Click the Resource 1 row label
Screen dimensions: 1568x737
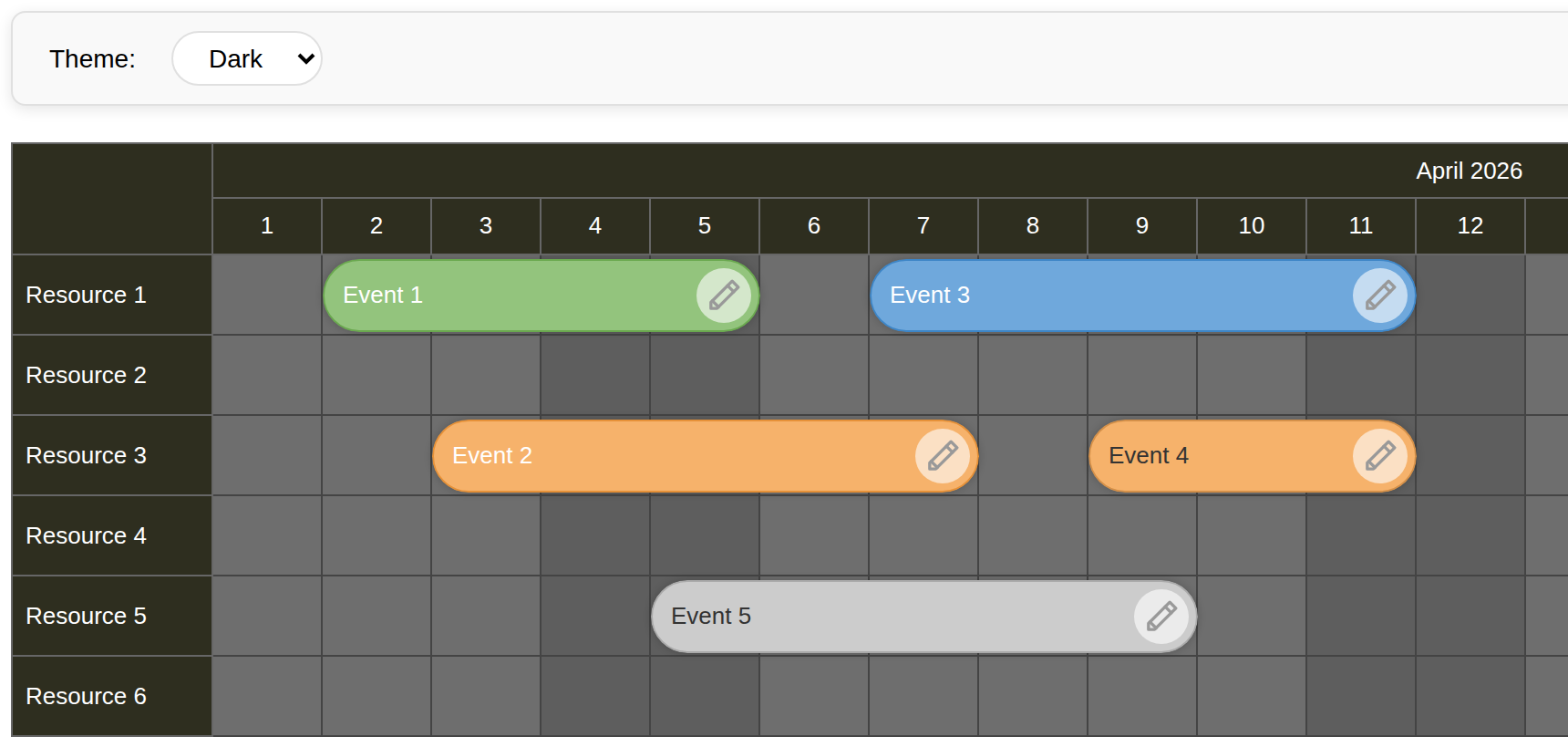[86, 295]
